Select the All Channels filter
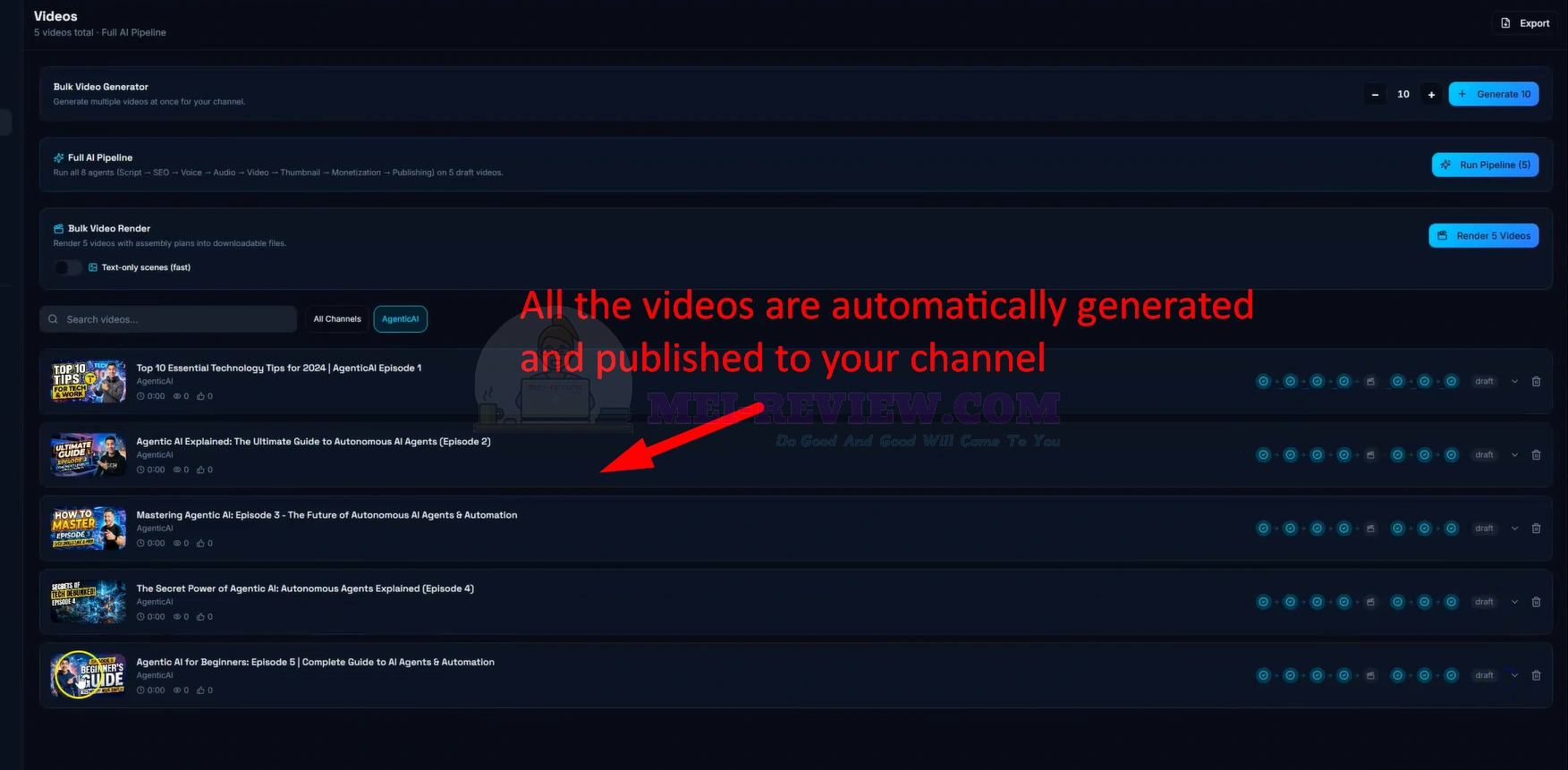This screenshot has width=1568, height=770. pyautogui.click(x=337, y=319)
